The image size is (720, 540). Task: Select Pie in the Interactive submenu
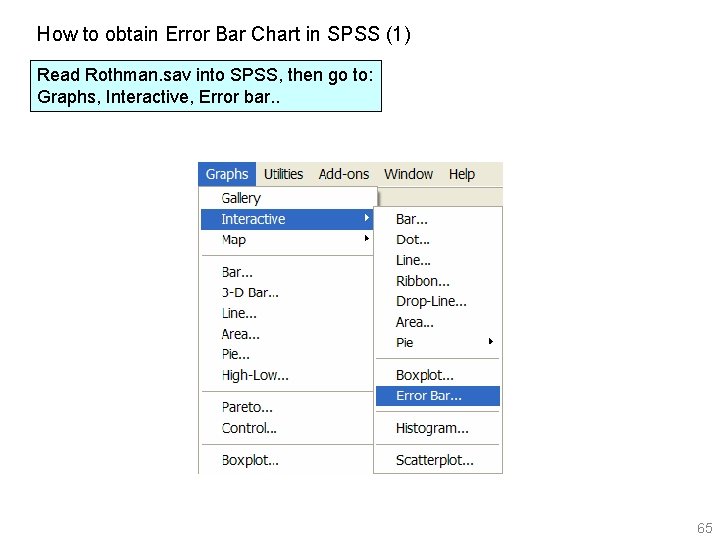click(438, 343)
